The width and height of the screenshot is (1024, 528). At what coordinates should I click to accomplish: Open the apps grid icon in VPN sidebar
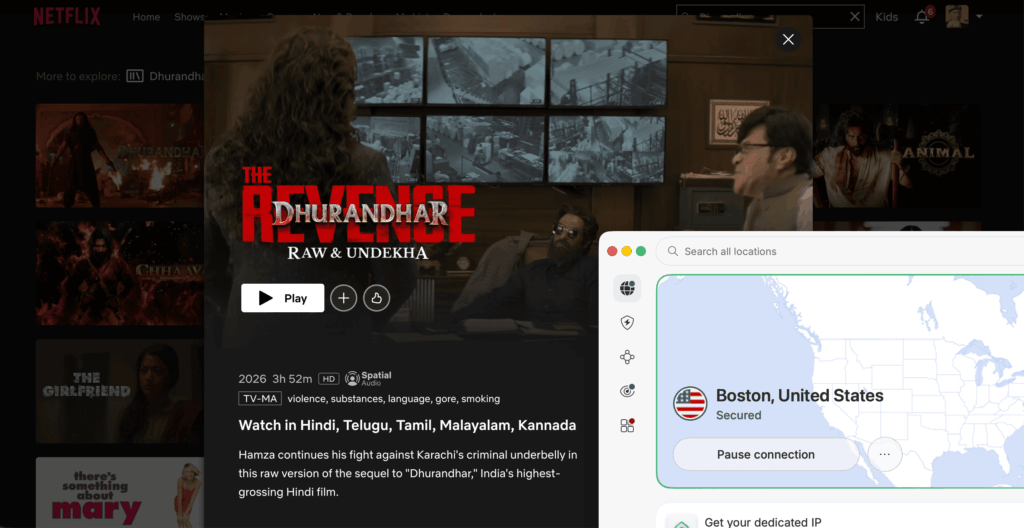627,425
